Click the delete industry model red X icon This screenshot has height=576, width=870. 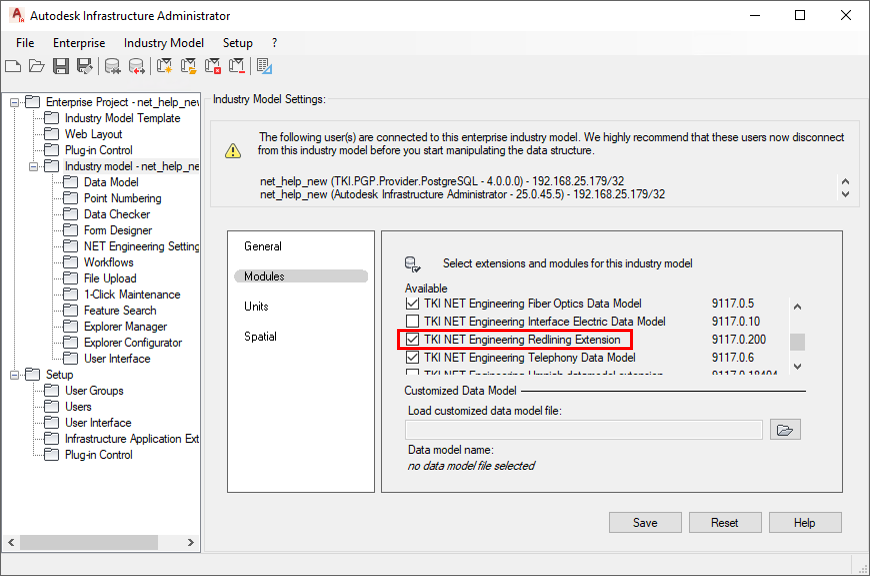click(213, 67)
